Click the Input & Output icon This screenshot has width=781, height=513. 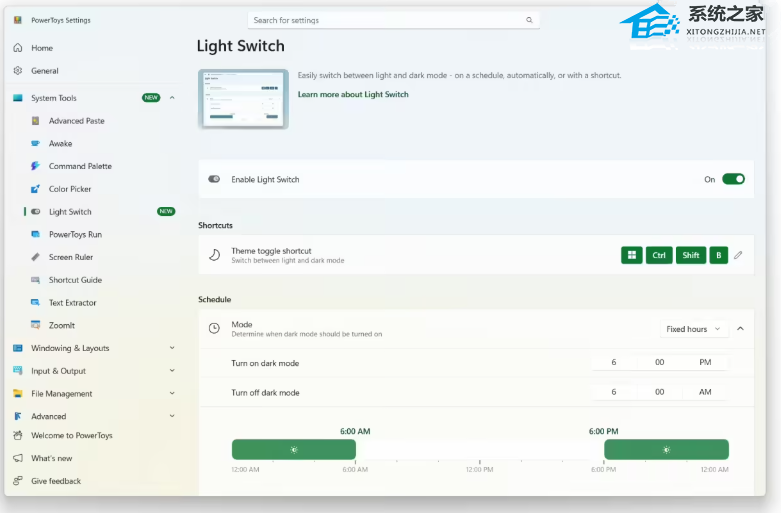pos(18,371)
